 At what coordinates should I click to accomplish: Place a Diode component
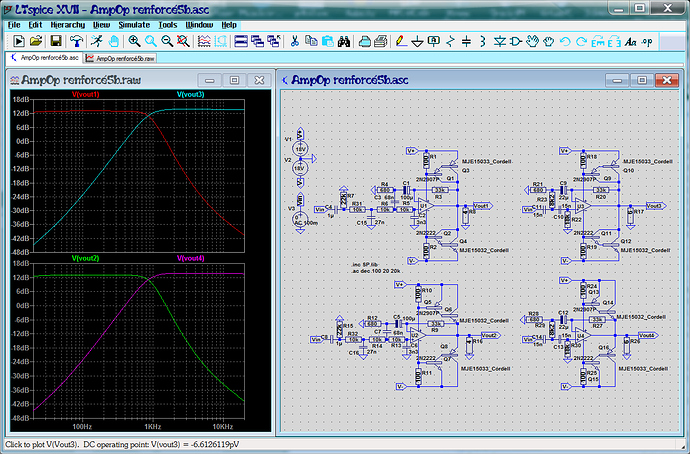click(499, 41)
